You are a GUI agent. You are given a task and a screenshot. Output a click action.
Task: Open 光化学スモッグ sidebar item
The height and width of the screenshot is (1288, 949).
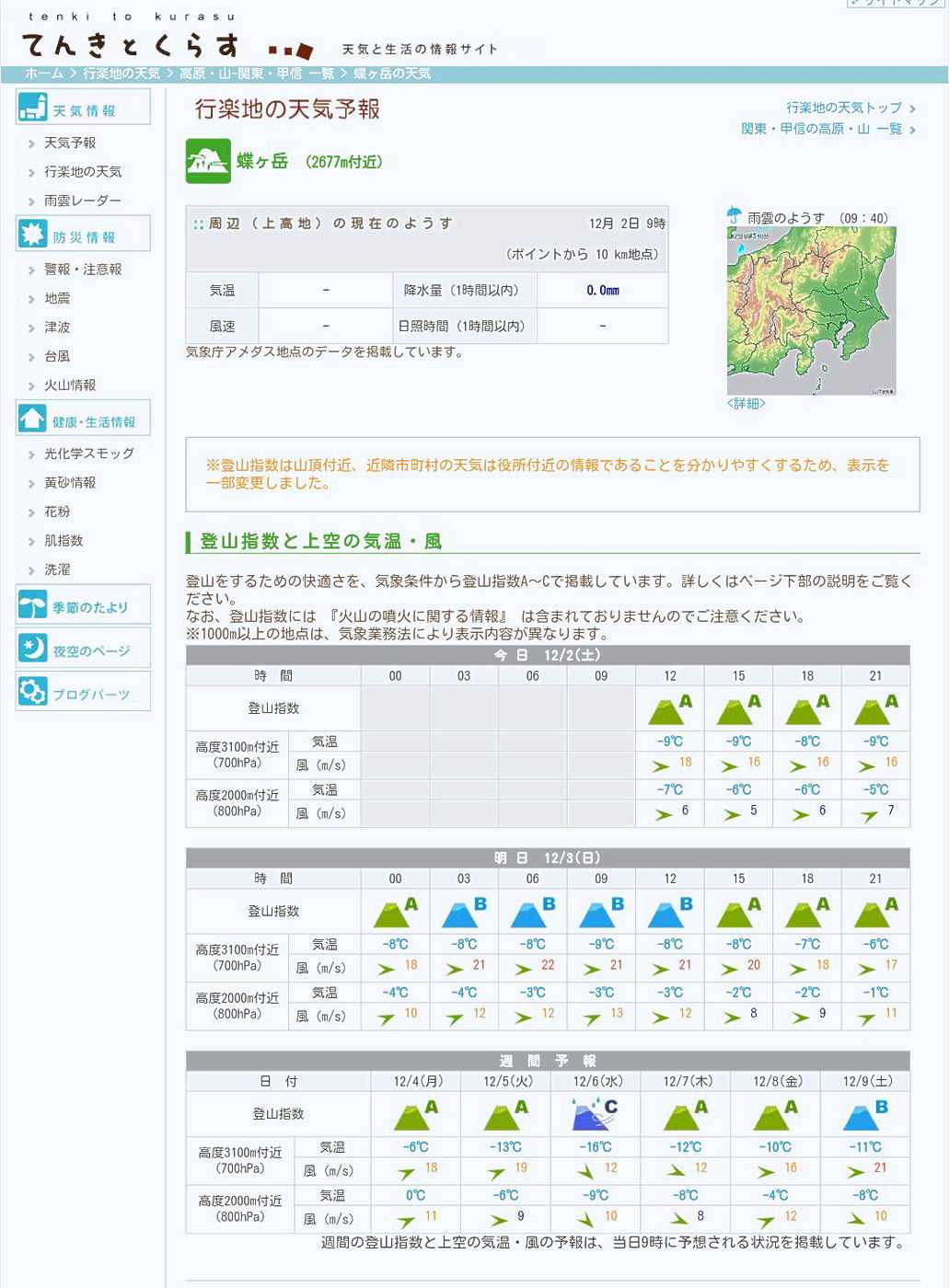click(x=89, y=454)
